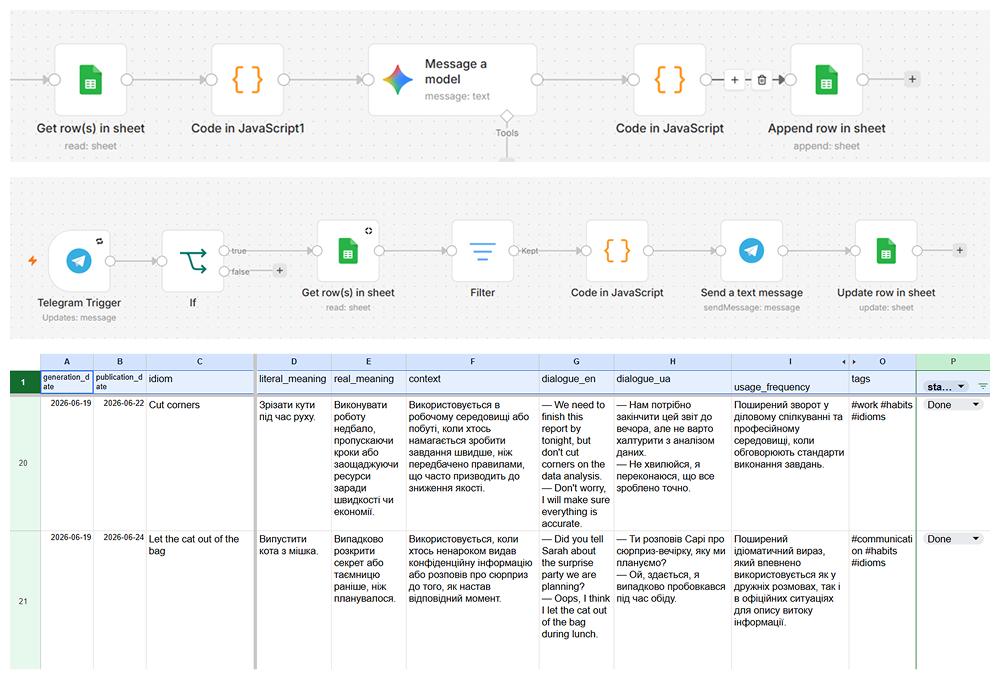Select column B header
Image resolution: width=1000 pixels, height=680 pixels.
coord(120,362)
